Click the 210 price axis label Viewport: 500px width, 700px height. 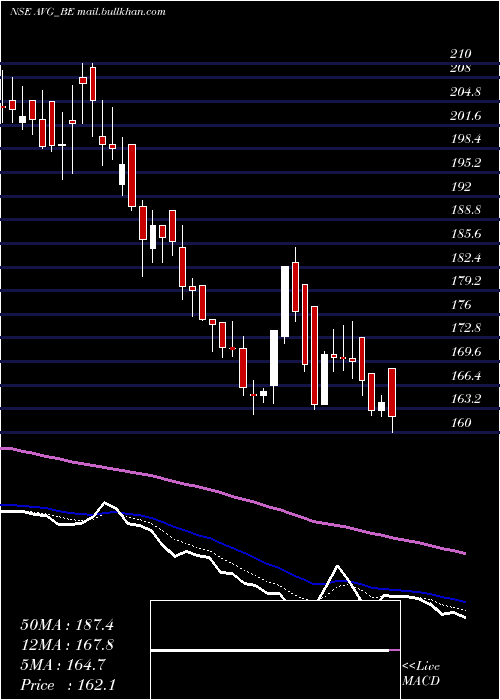[x=460, y=54]
